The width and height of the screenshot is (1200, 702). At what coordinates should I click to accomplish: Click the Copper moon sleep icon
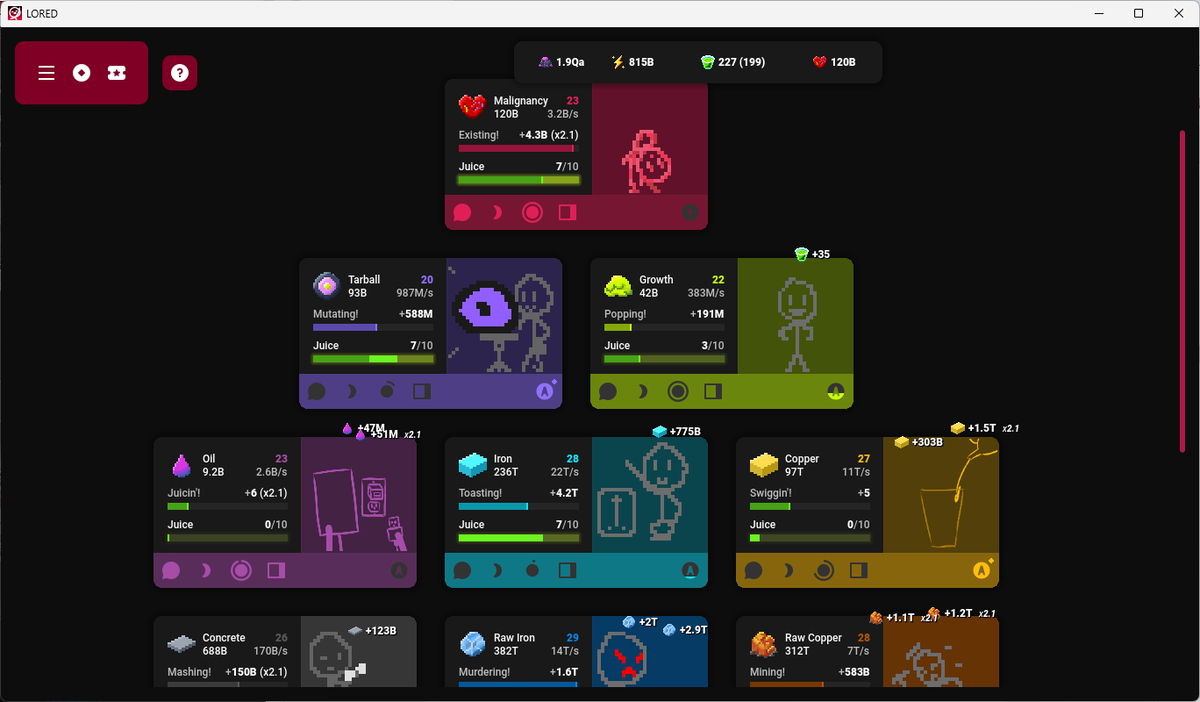click(x=788, y=570)
